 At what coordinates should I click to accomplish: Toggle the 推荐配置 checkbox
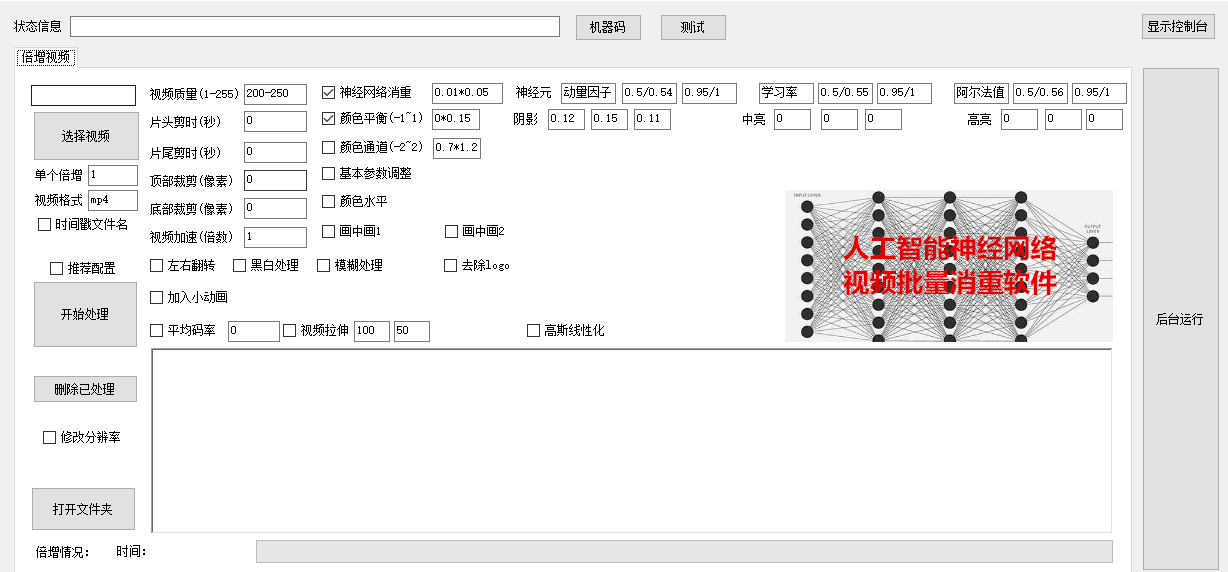(57, 268)
